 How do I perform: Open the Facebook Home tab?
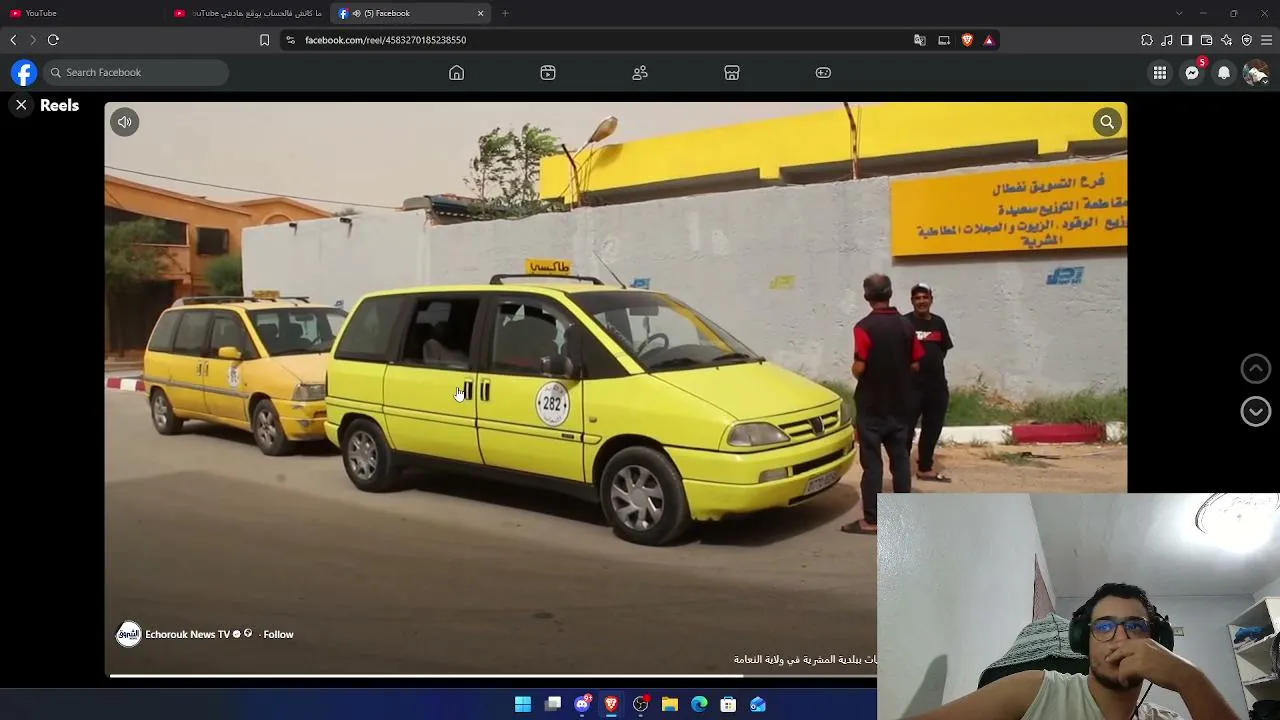456,73
